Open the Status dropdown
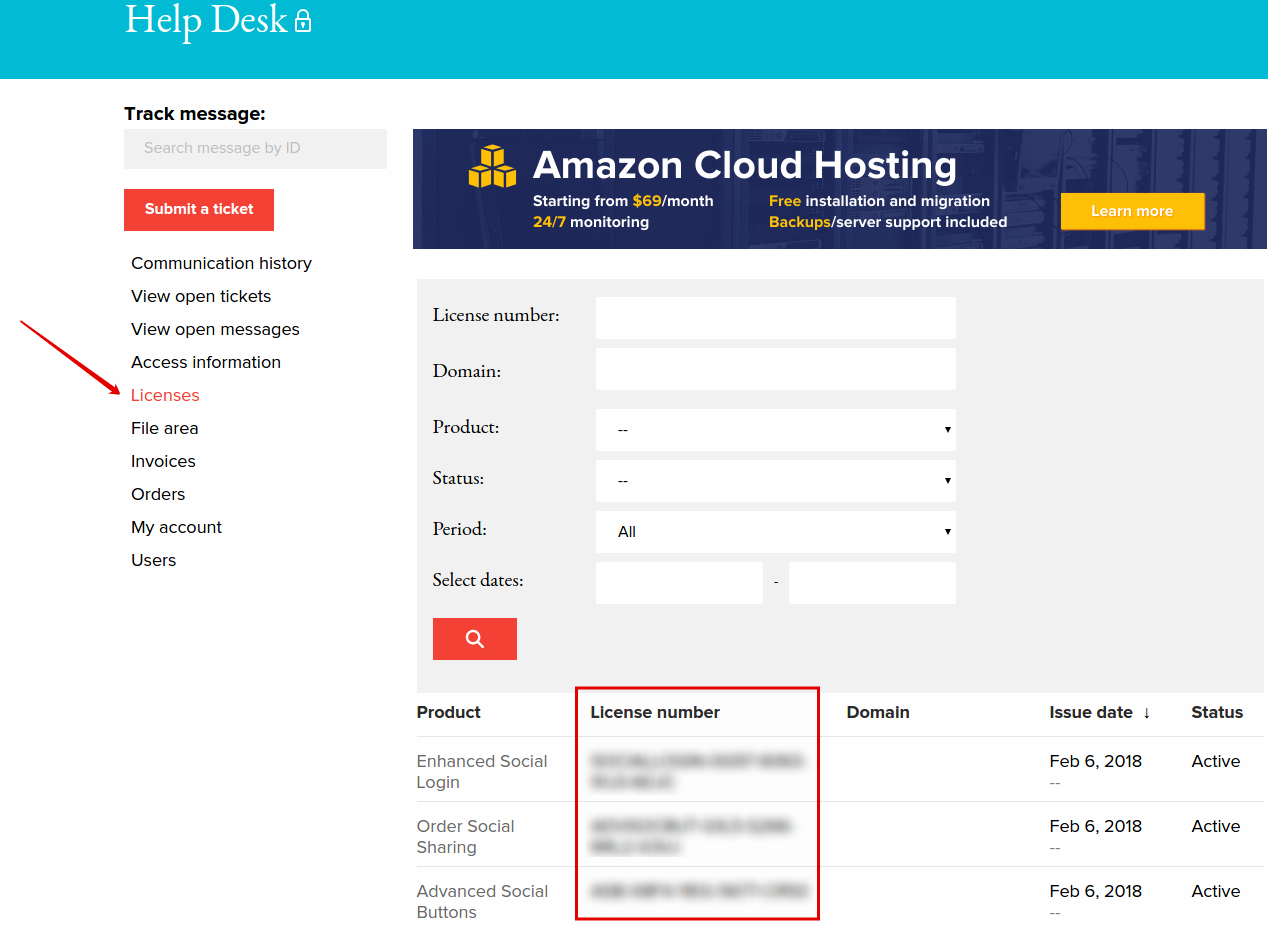Viewport: 1268px width, 925px height. (775, 481)
